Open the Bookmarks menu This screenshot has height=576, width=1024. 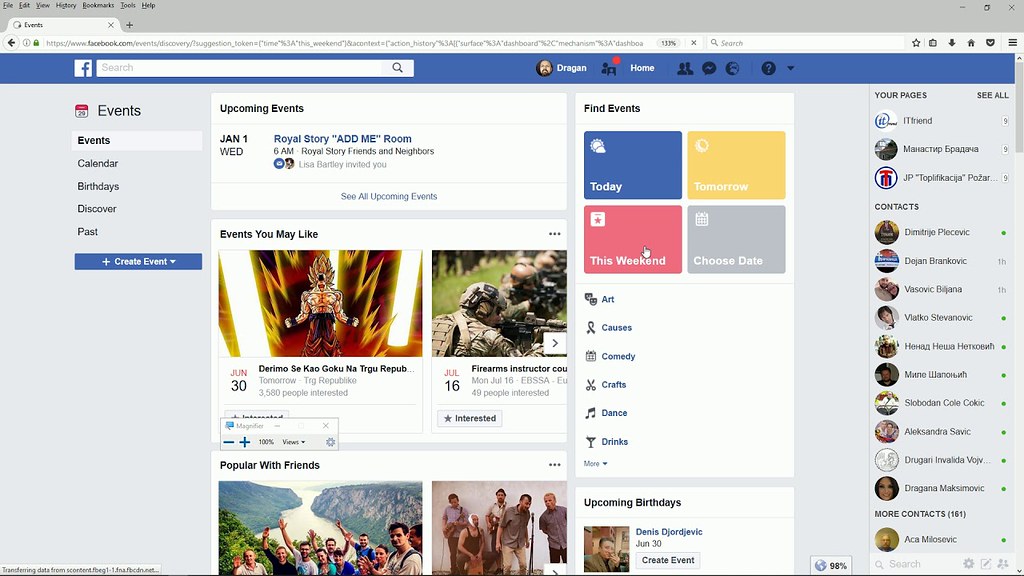pyautogui.click(x=97, y=5)
